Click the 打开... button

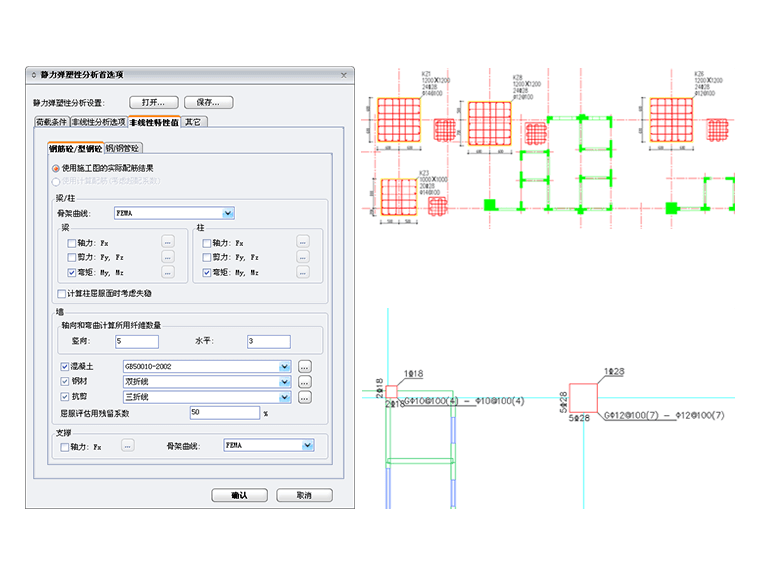coord(154,102)
